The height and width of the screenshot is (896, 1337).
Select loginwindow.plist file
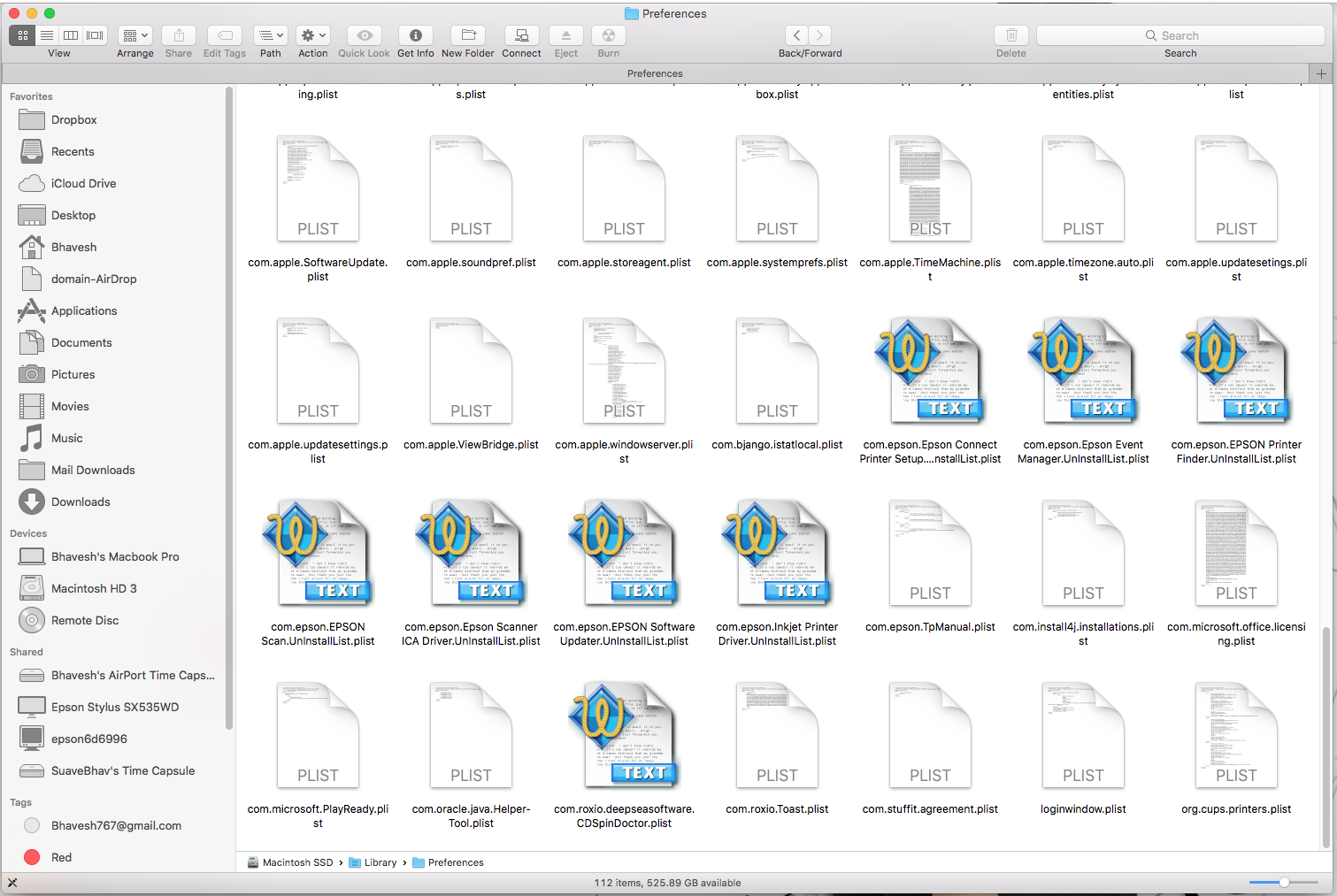tap(1083, 736)
